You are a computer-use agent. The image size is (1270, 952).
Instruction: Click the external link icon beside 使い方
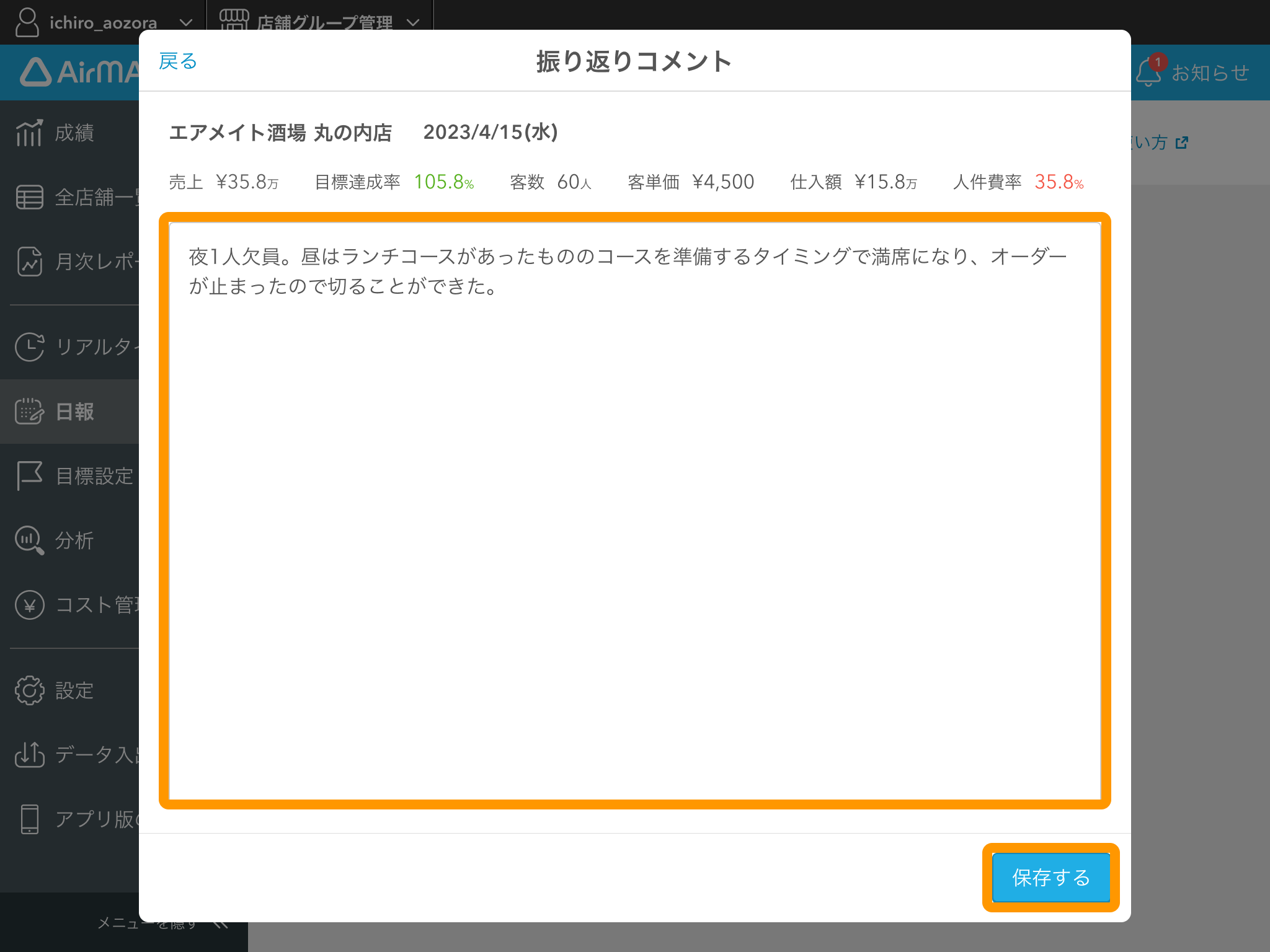coord(1182,143)
